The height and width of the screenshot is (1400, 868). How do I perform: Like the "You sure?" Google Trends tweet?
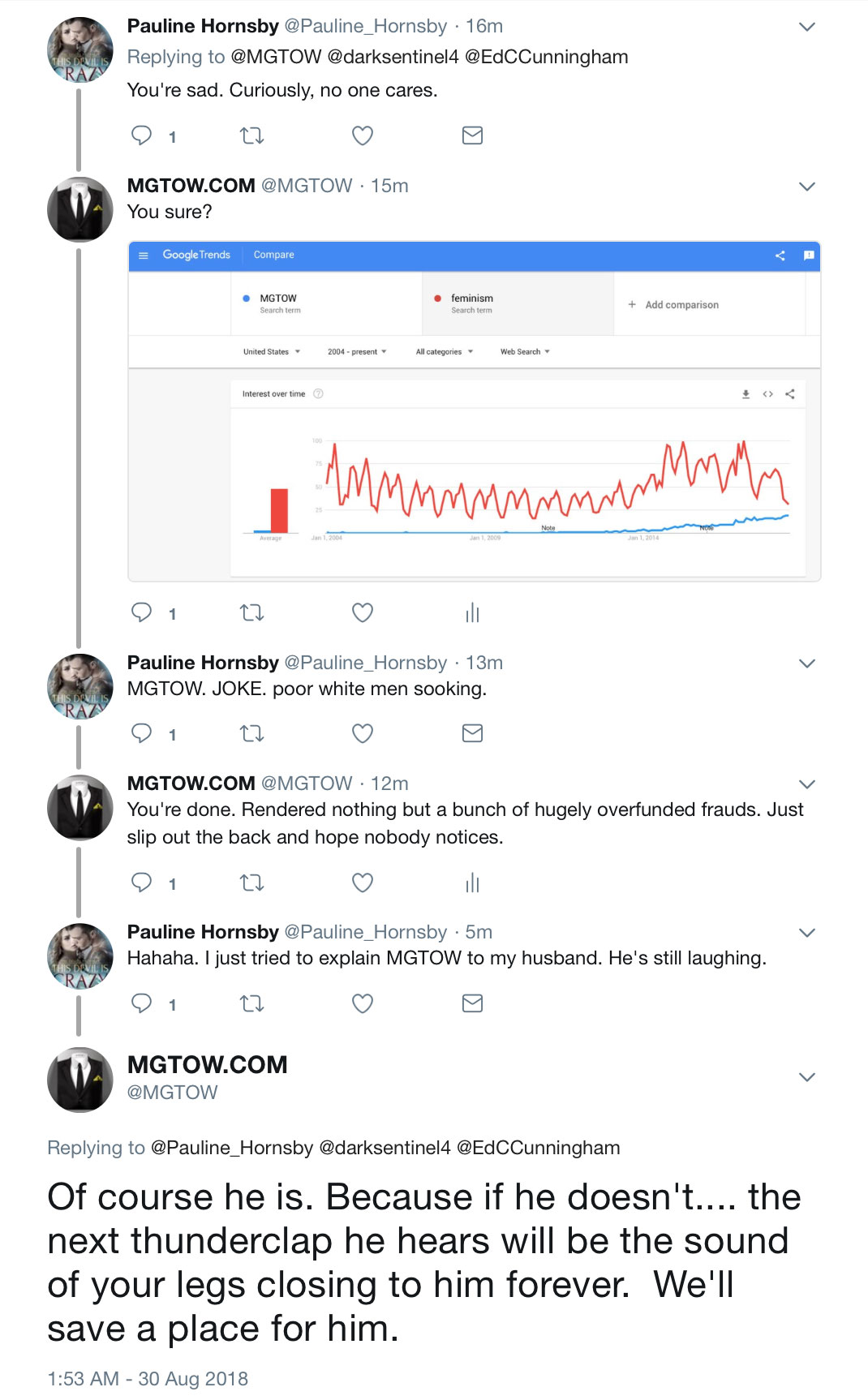tap(363, 613)
